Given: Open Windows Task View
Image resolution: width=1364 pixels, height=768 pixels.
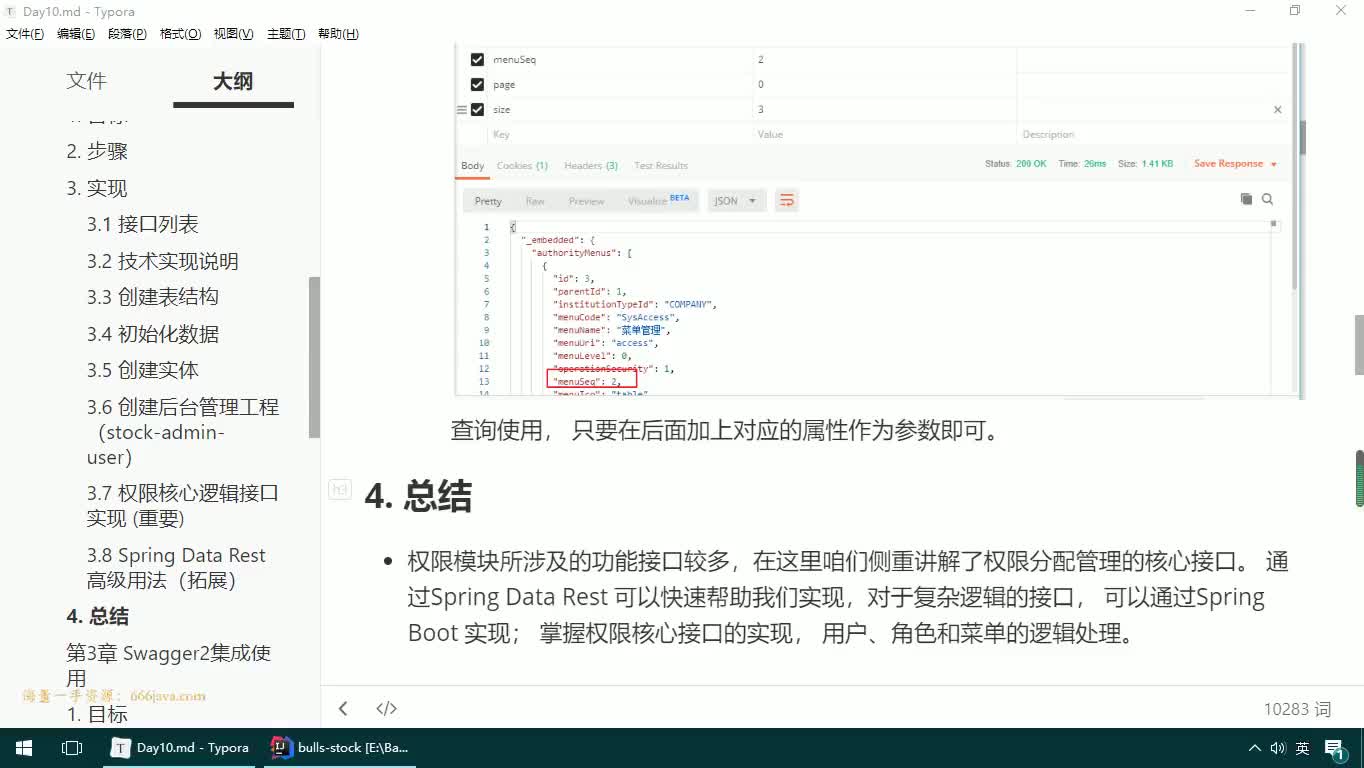Looking at the screenshot, I should pos(72,748).
